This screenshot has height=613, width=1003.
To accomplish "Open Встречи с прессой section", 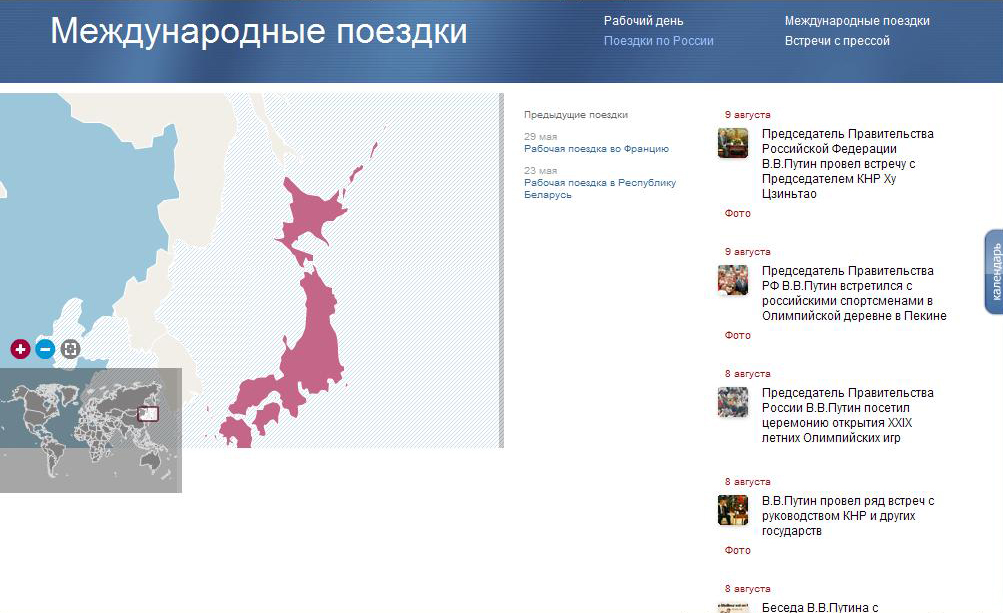I will pos(836,41).
